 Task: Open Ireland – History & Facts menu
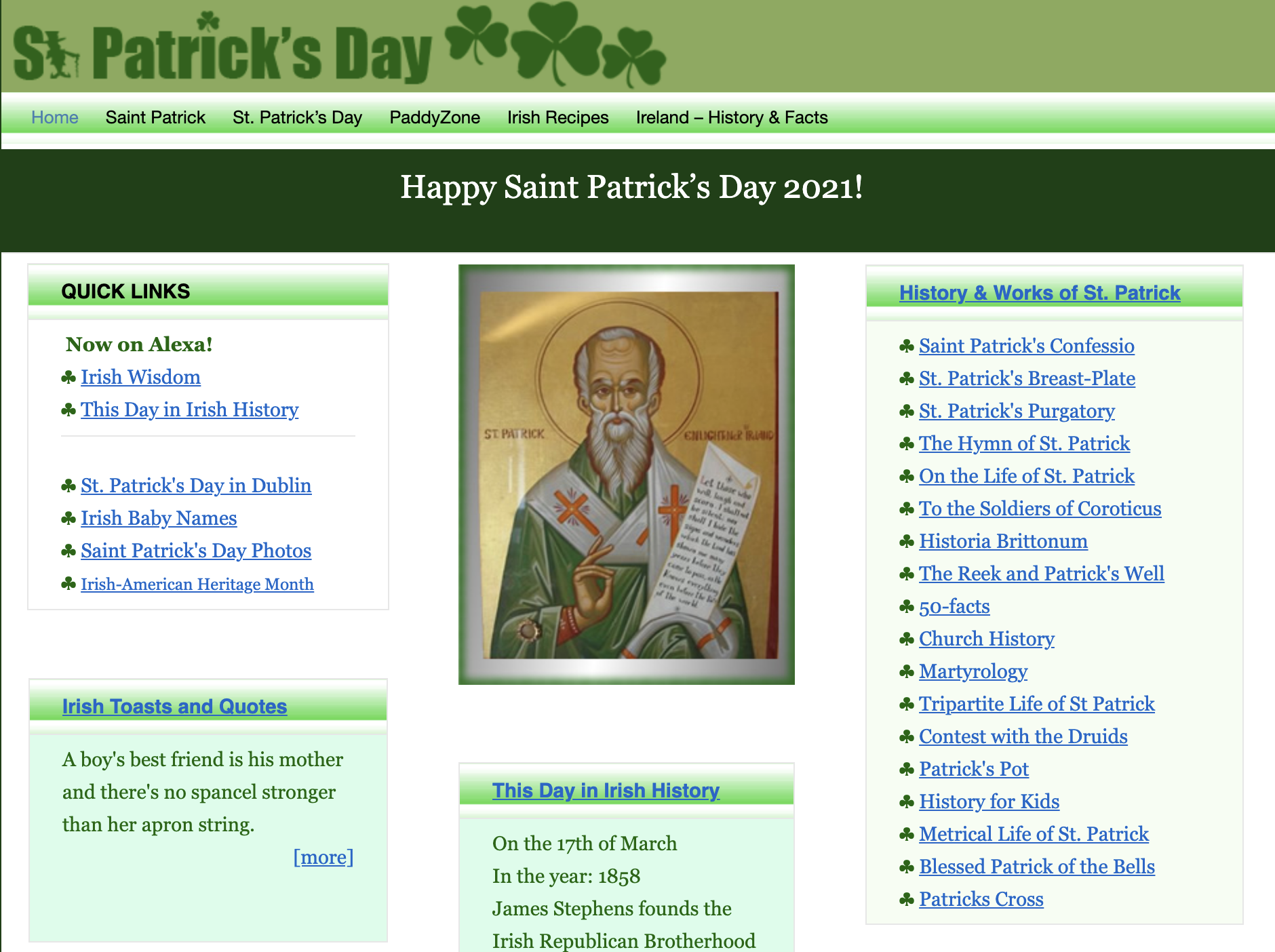coord(732,117)
